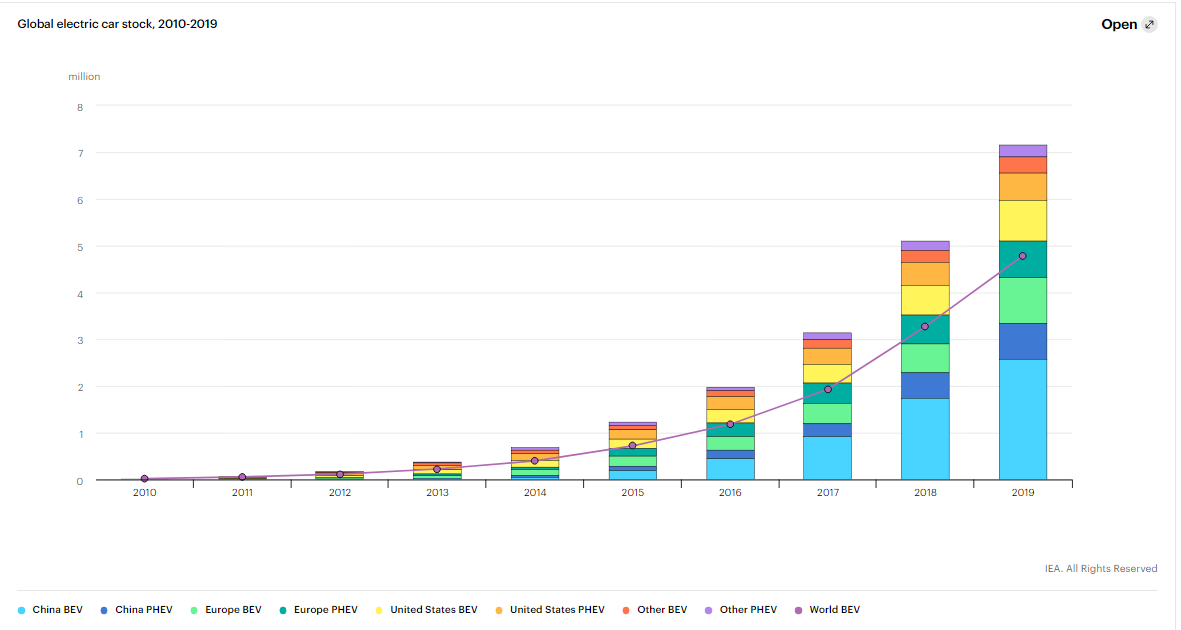1181x630 pixels.
Task: Toggle Other PHEV legend series
Action: (x=740, y=610)
